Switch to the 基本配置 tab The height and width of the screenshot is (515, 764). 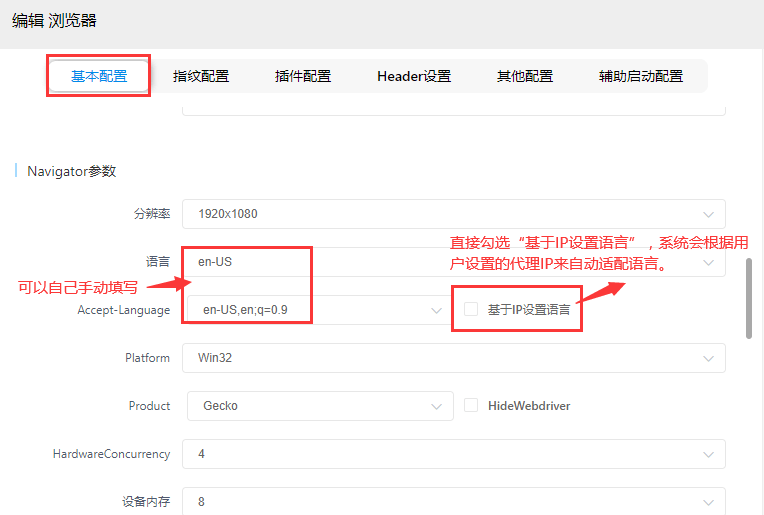coord(99,76)
